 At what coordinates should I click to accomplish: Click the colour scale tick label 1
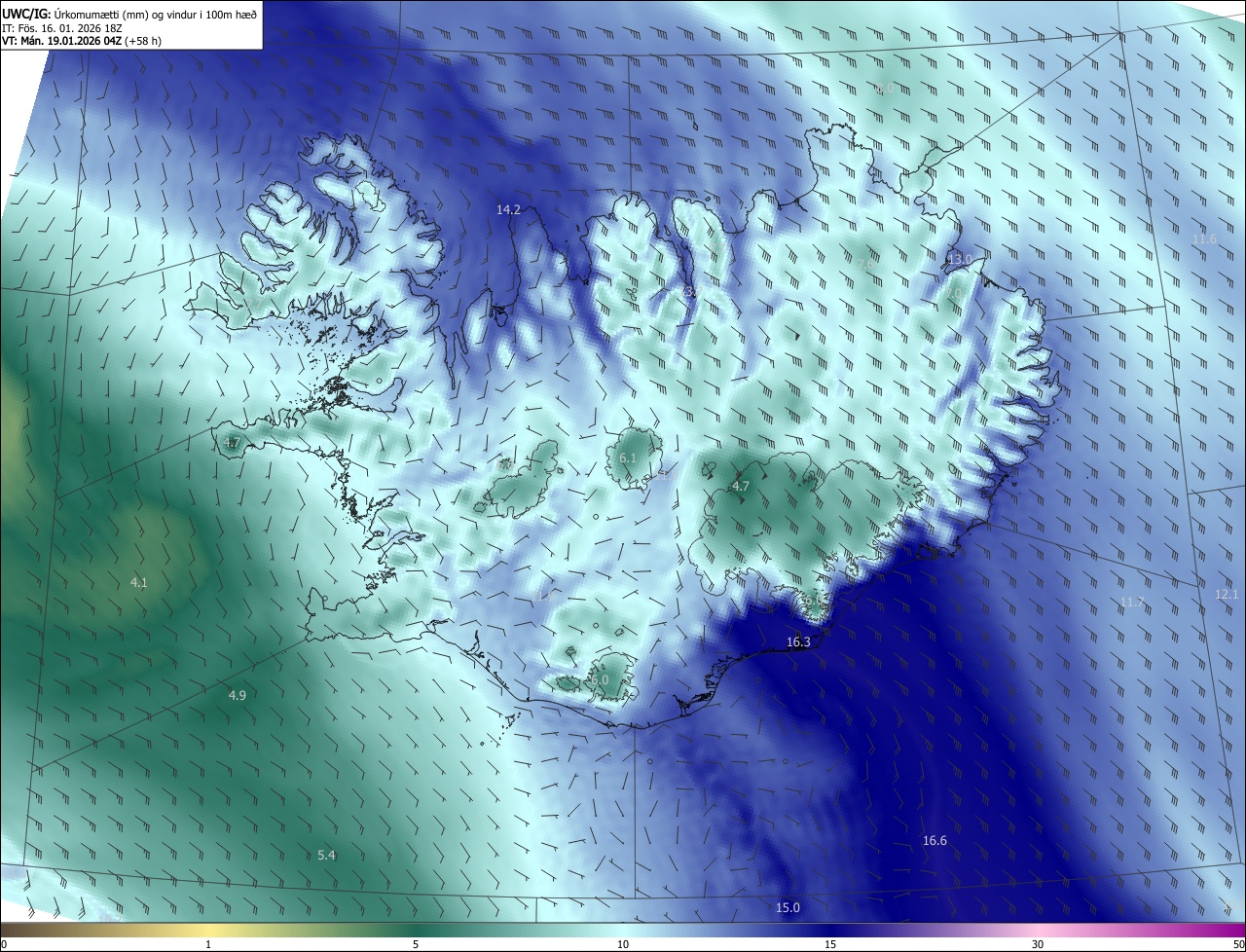tap(208, 944)
